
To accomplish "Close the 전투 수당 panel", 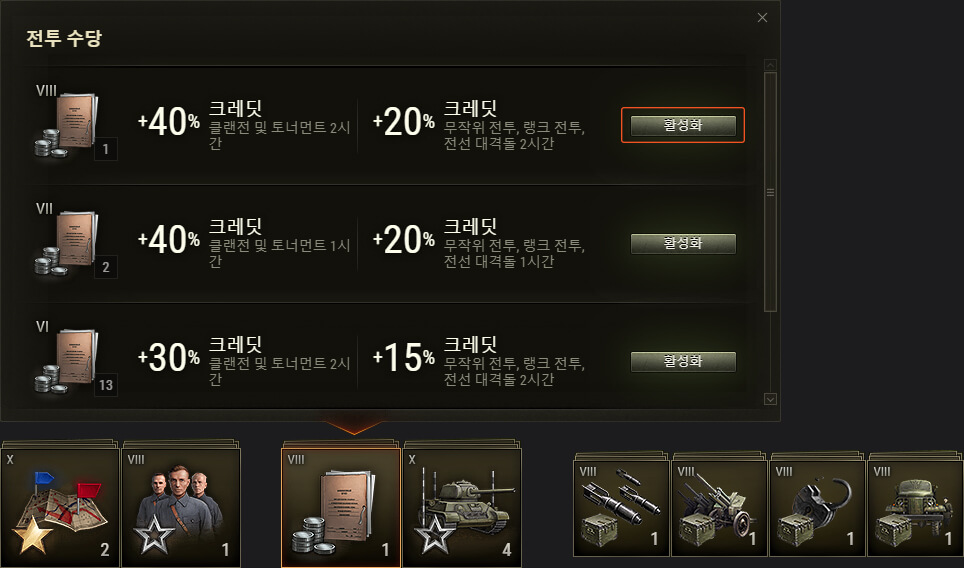I will point(762,18).
